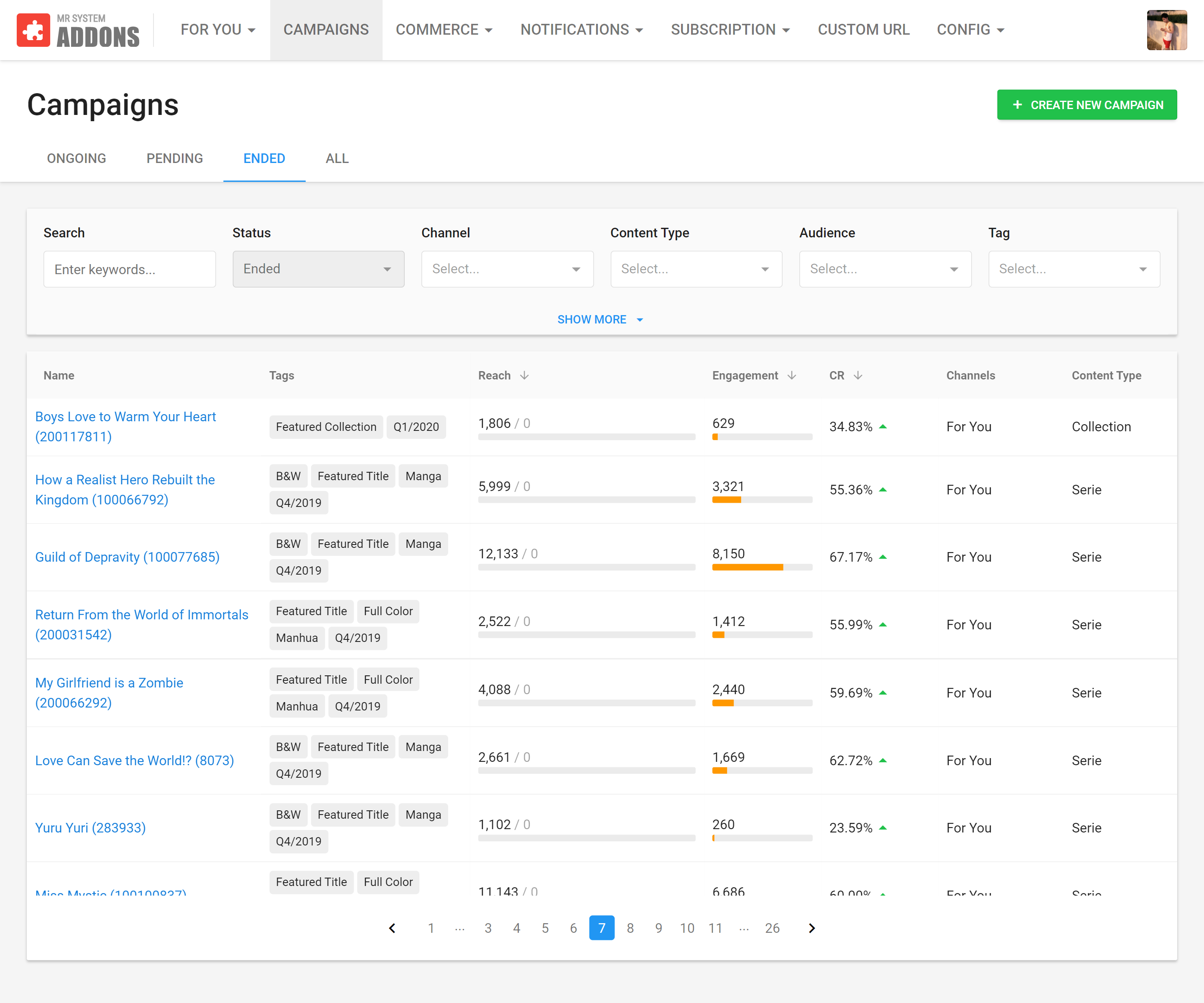Sort table by Reach arrow icon
The width and height of the screenshot is (1204, 1003).
pos(524,375)
